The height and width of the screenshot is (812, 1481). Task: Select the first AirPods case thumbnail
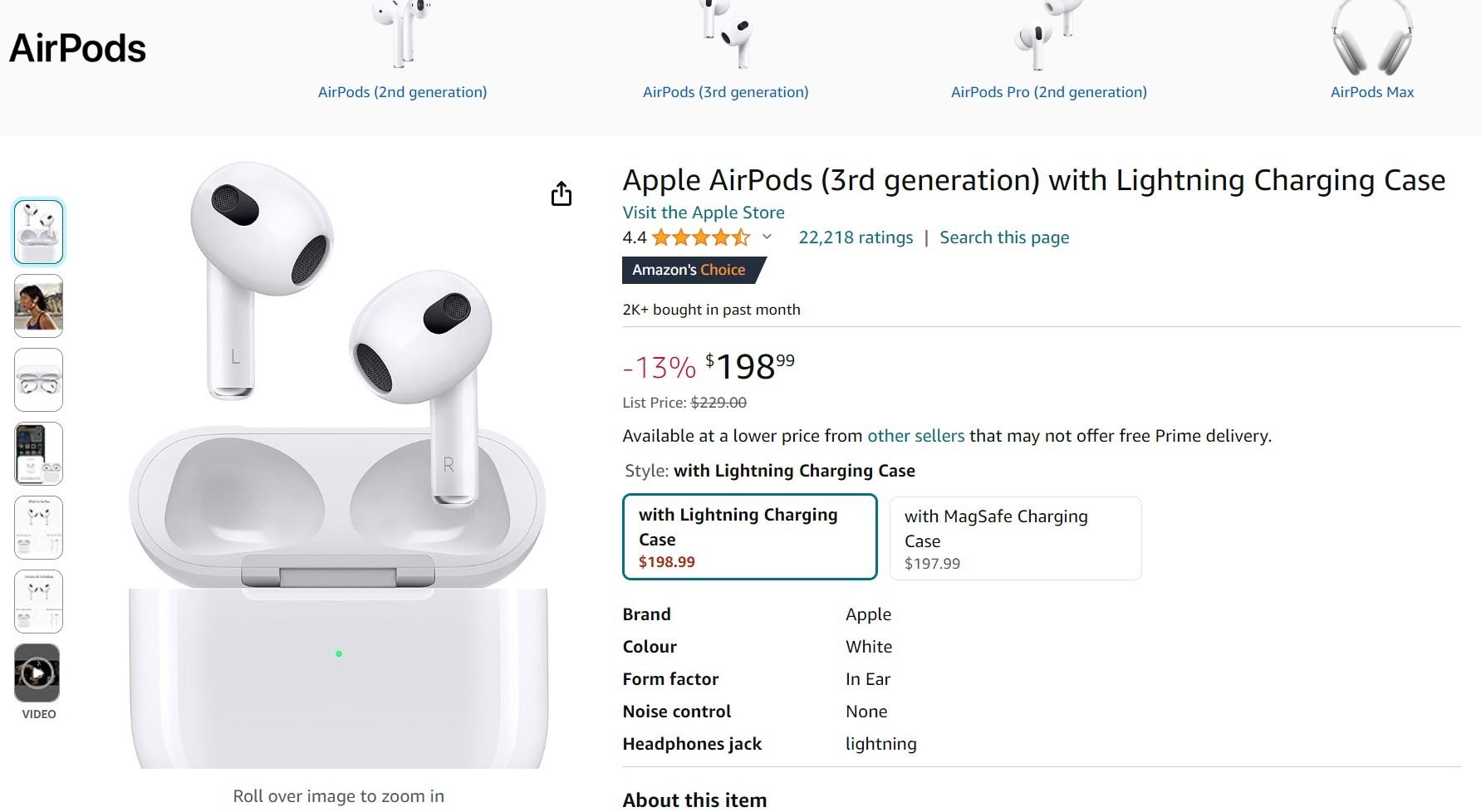[38, 232]
